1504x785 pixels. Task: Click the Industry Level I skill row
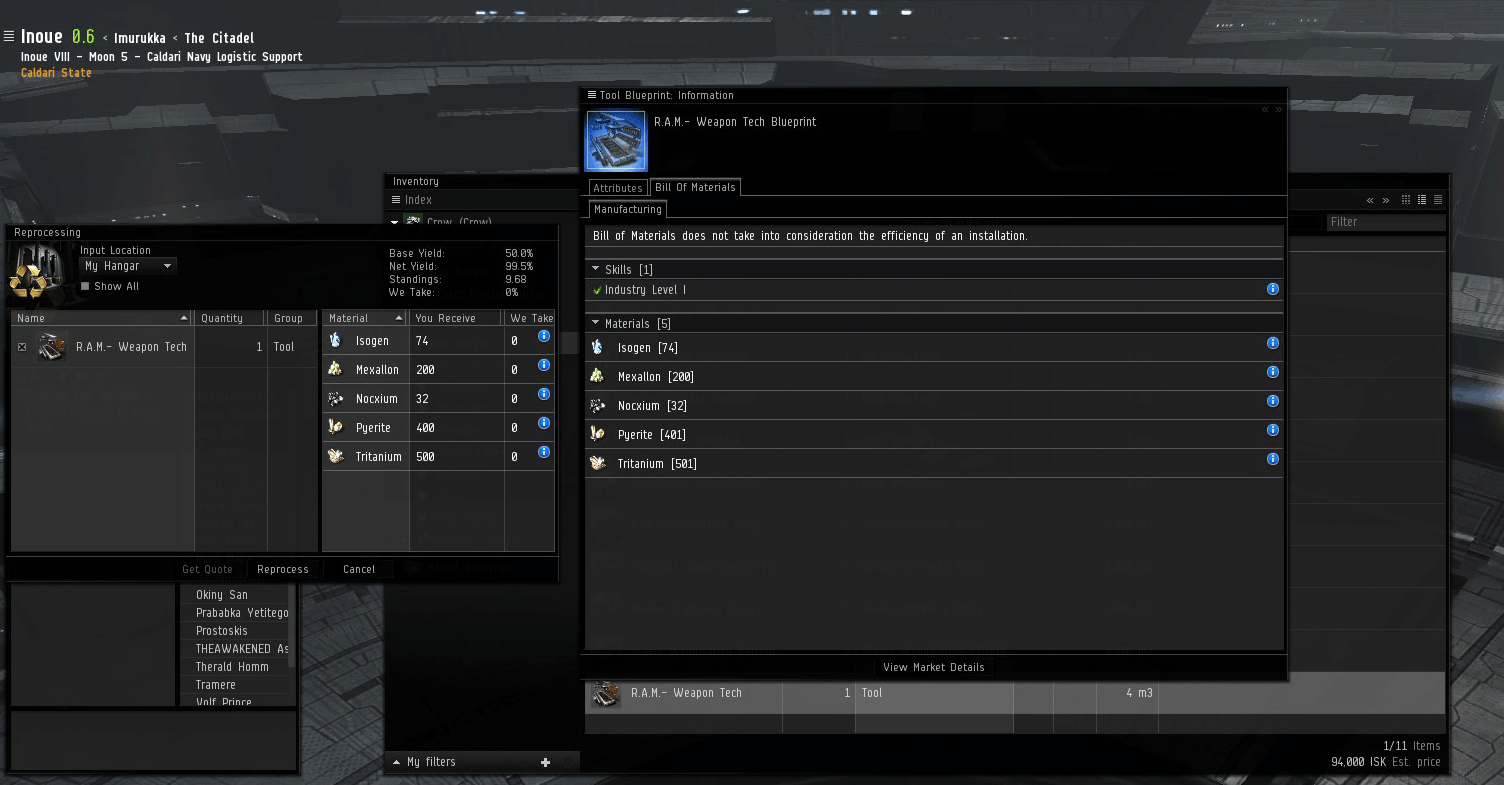934,290
